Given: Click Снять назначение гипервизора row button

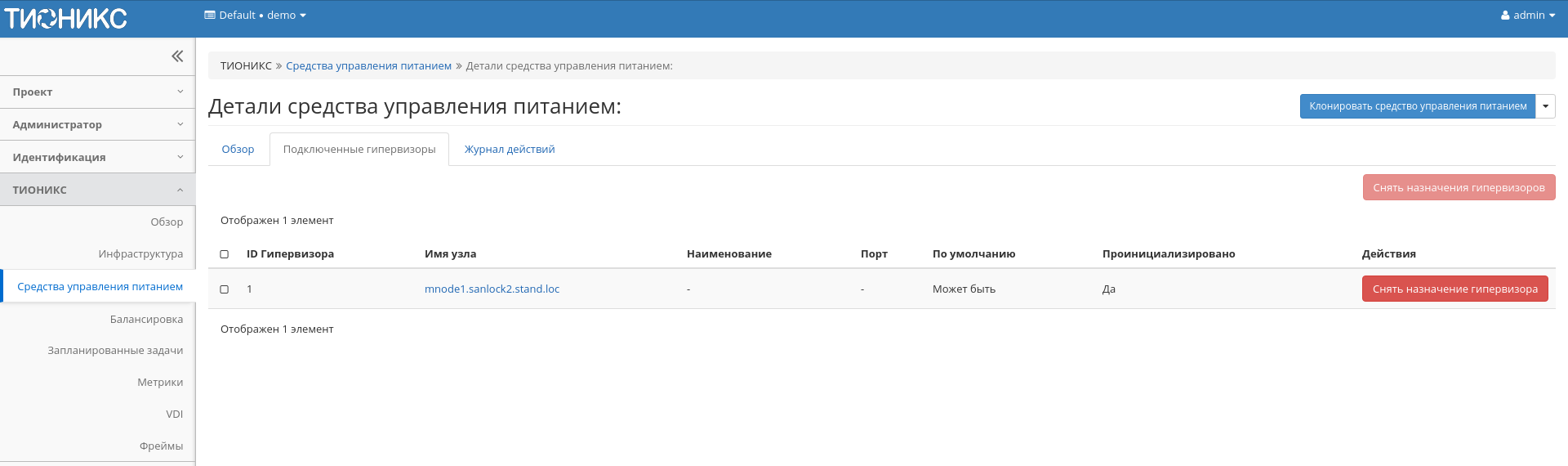Looking at the screenshot, I should pos(1454,289).
